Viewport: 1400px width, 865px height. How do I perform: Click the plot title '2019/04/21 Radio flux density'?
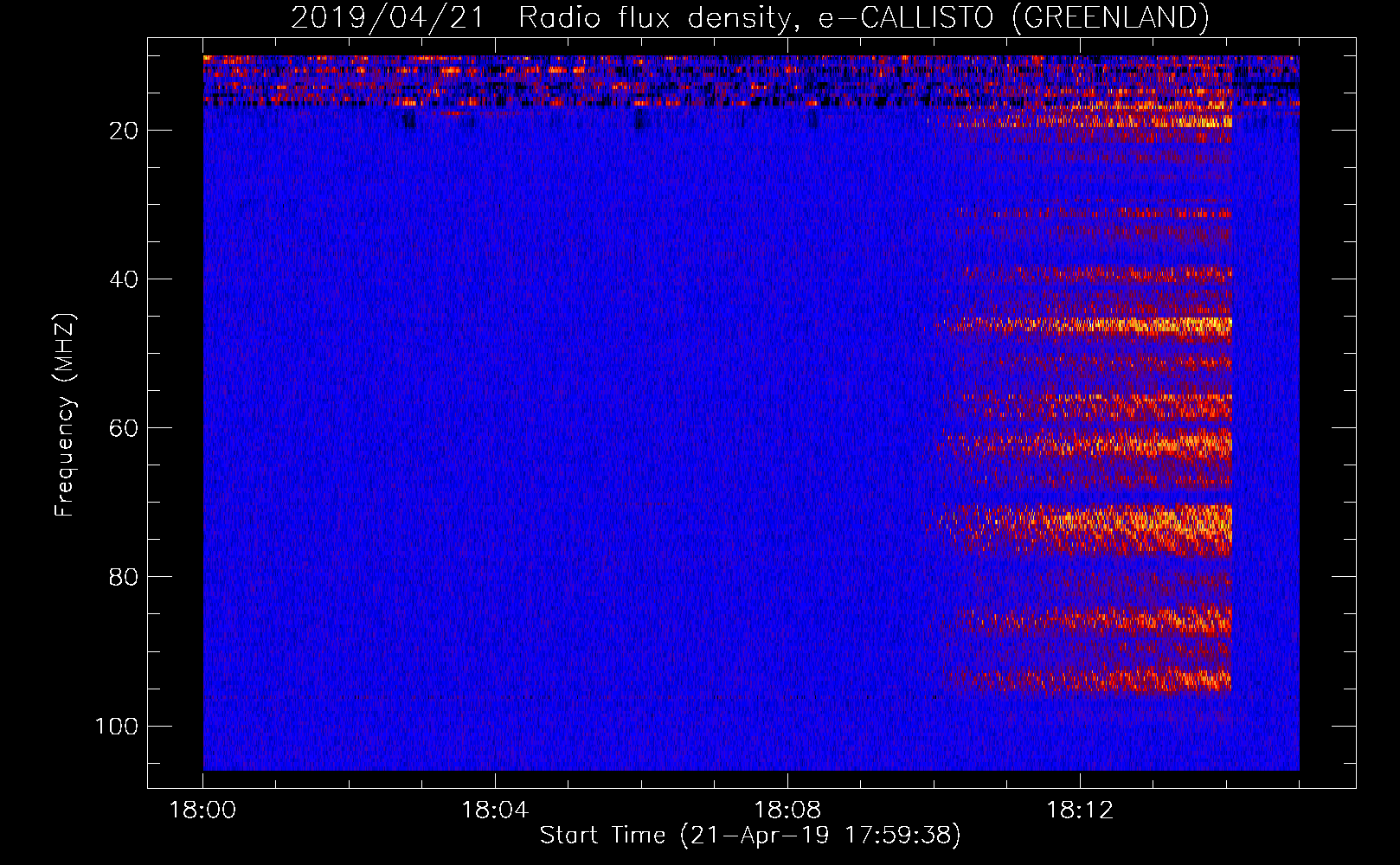click(749, 17)
